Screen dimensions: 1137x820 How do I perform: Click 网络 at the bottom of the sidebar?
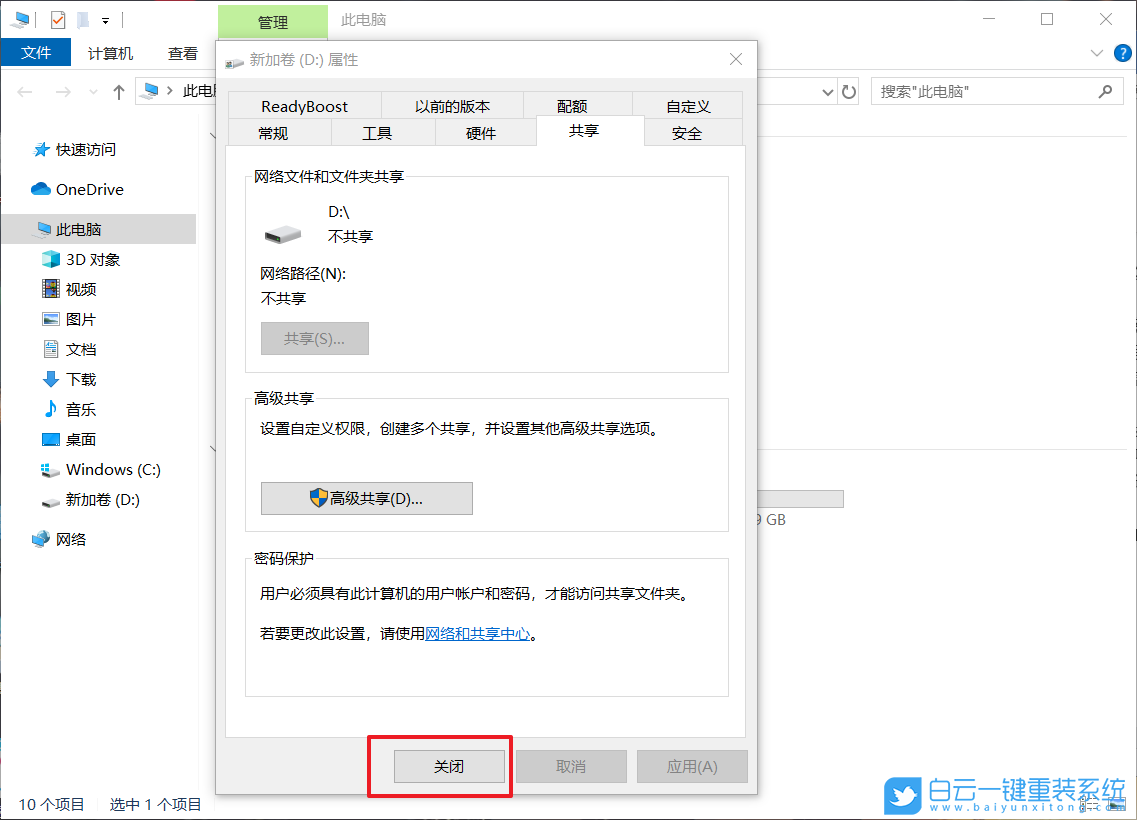[x=72, y=538]
